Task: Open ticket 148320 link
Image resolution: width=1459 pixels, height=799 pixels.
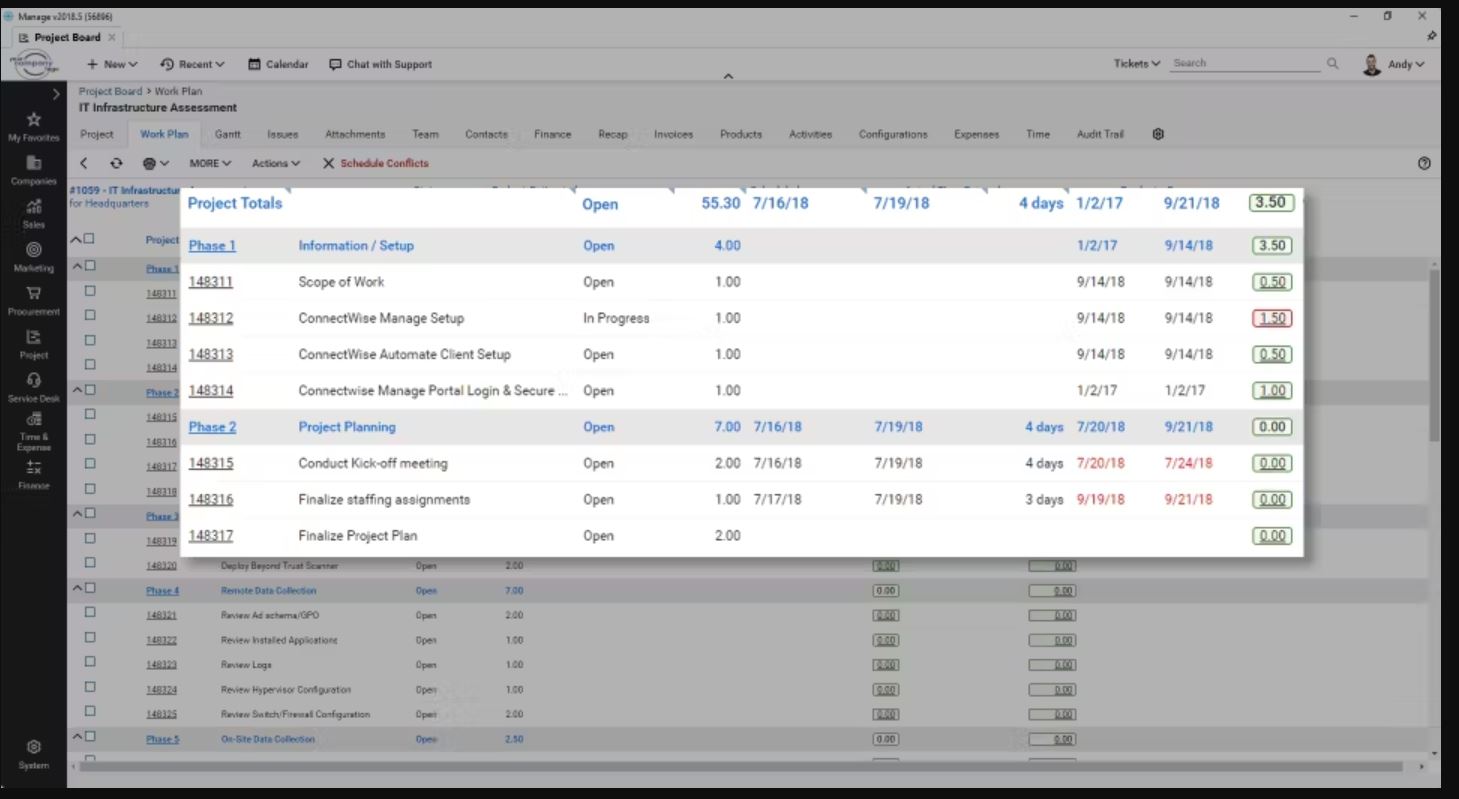Action: [x=161, y=566]
